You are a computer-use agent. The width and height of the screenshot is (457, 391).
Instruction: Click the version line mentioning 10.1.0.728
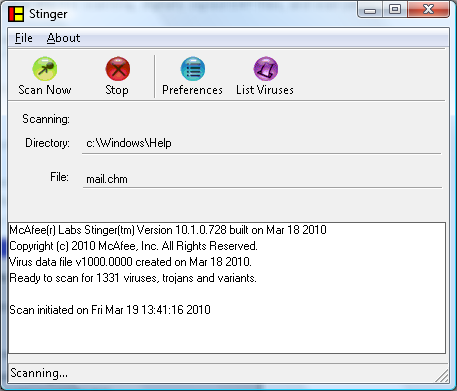pos(168,230)
